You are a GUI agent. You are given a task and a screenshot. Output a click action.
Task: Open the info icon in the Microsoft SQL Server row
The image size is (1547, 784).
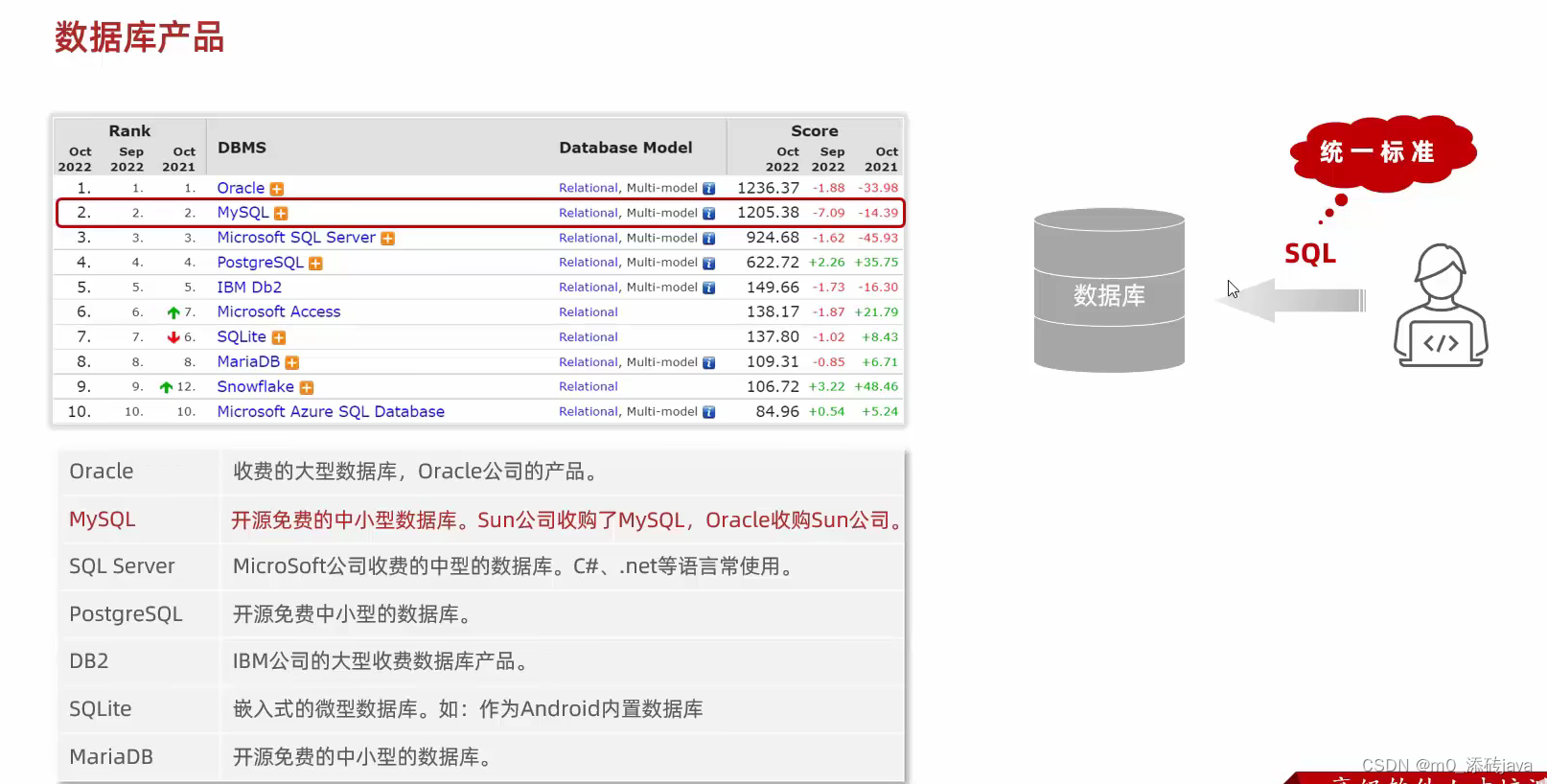pyautogui.click(x=709, y=239)
